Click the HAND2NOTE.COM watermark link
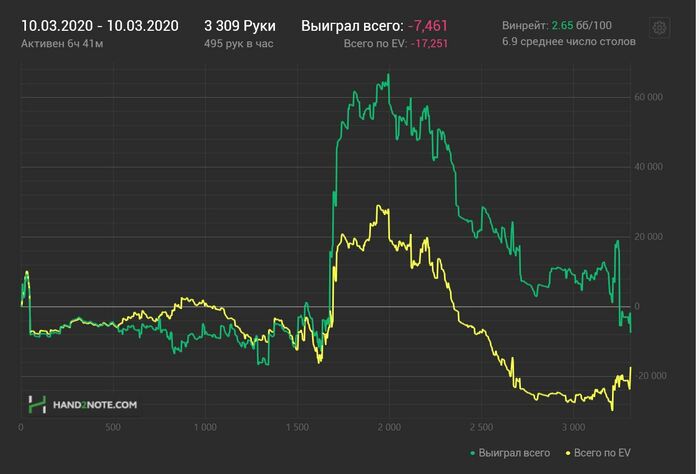This screenshot has width=700, height=474. click(96, 405)
